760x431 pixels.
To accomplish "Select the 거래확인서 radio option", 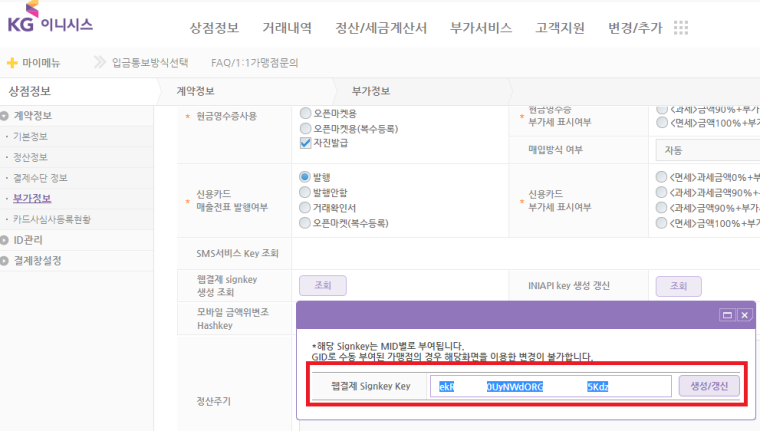I will tap(306, 207).
